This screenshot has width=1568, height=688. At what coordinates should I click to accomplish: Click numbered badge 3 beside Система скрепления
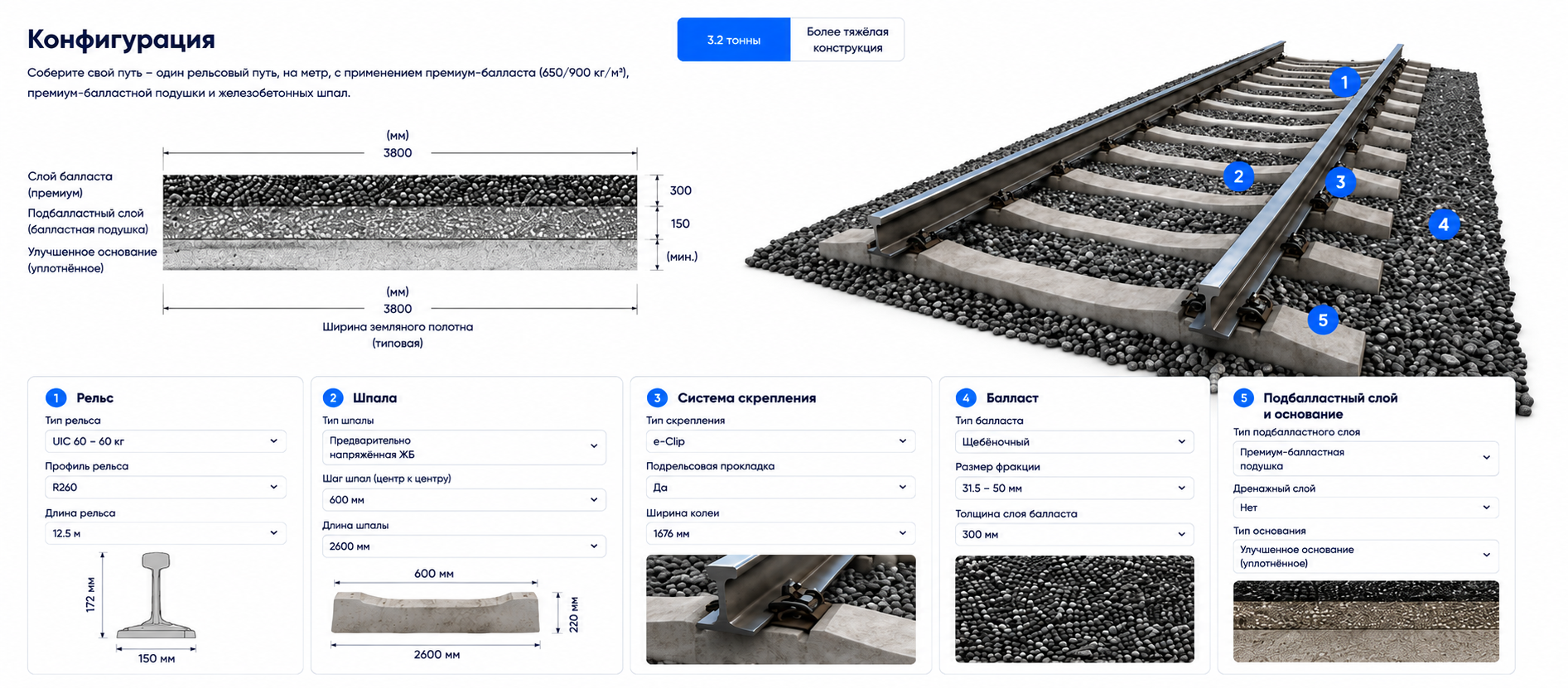pyautogui.click(x=657, y=398)
